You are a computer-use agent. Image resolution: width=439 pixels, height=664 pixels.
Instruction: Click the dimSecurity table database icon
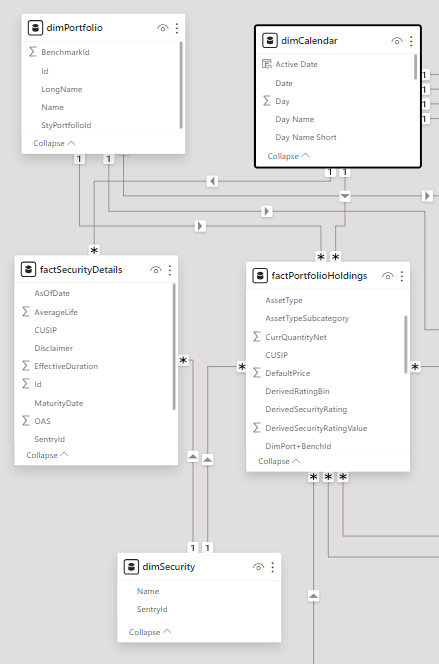click(131, 567)
